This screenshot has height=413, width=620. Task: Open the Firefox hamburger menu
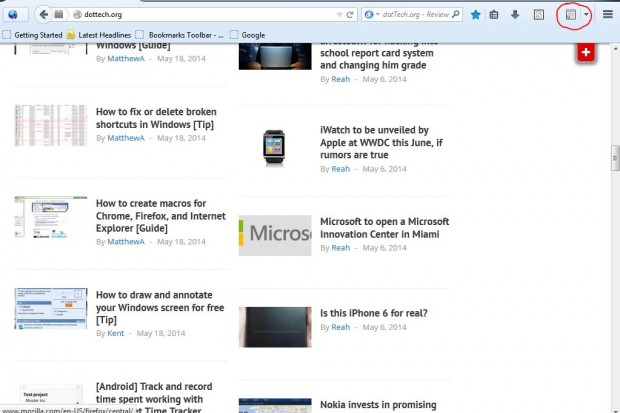click(608, 15)
